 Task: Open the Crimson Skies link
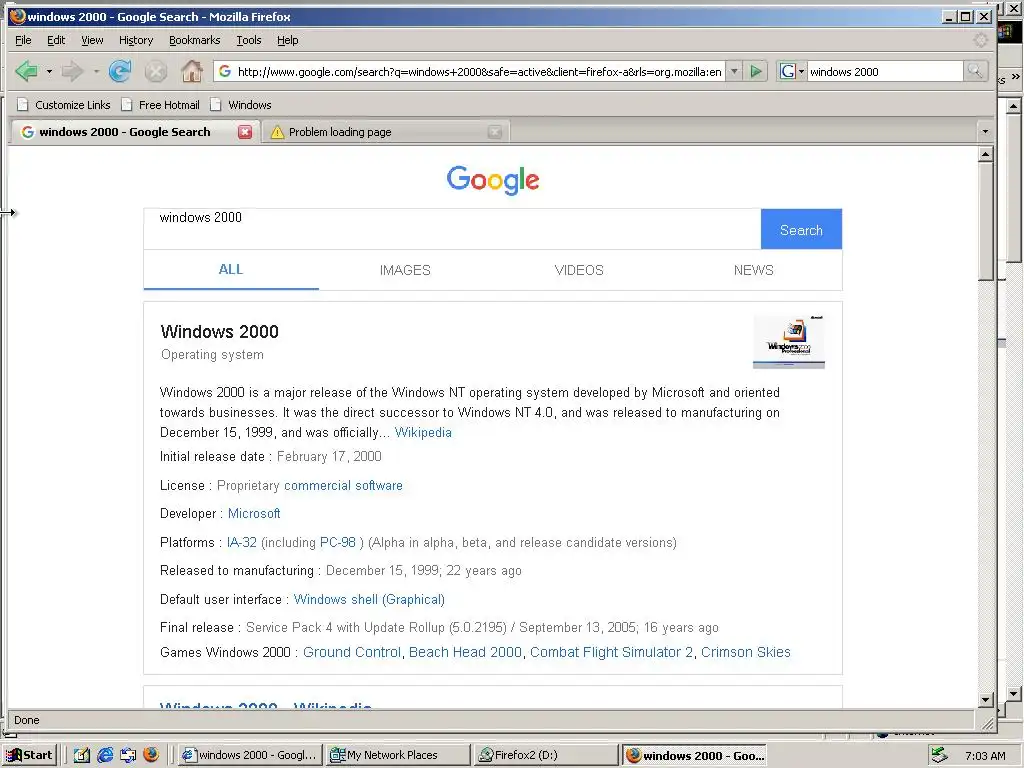746,652
